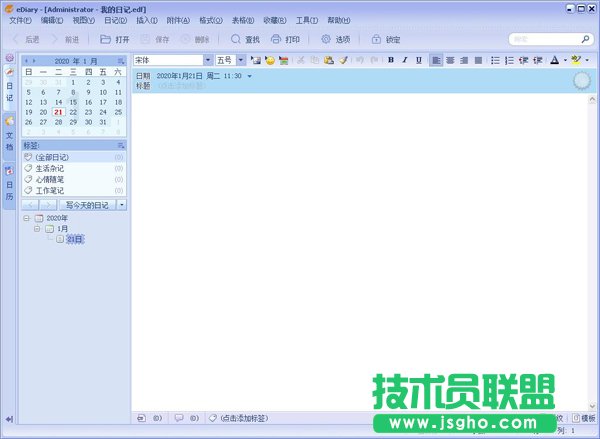This screenshot has width=600, height=439.
Task: Collapse the 2020年 tree node
Action: pyautogui.click(x=26, y=218)
